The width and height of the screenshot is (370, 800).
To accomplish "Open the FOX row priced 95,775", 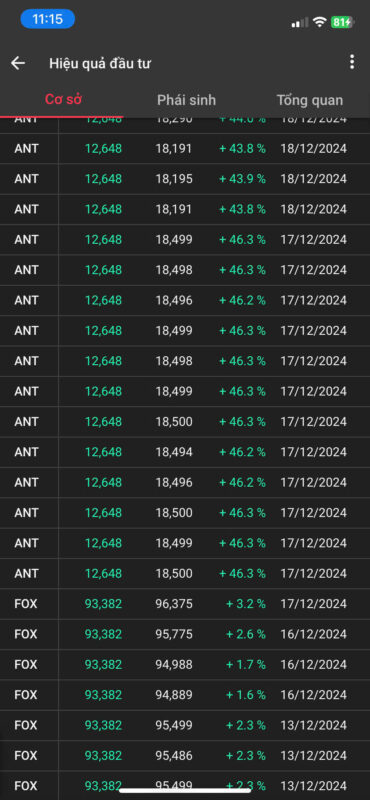I will [x=185, y=634].
